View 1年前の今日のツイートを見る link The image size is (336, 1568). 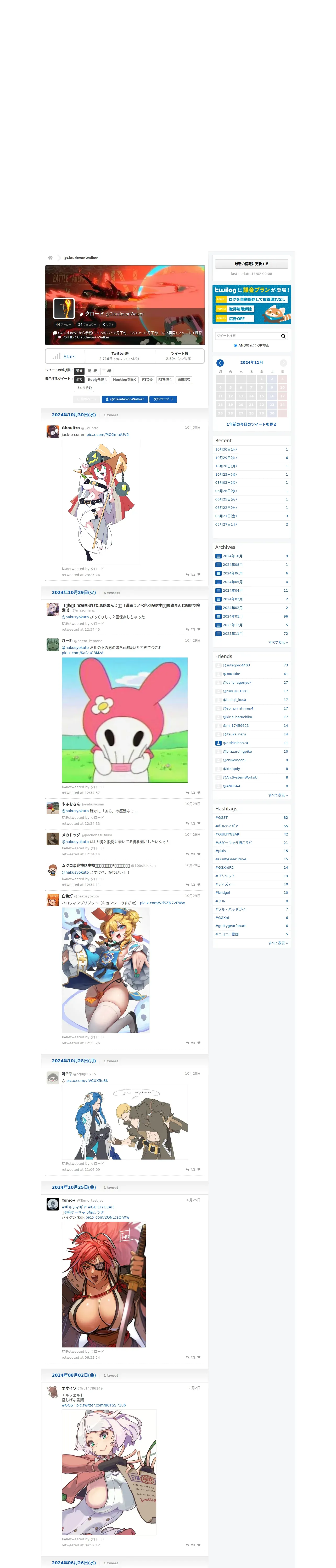point(251,424)
